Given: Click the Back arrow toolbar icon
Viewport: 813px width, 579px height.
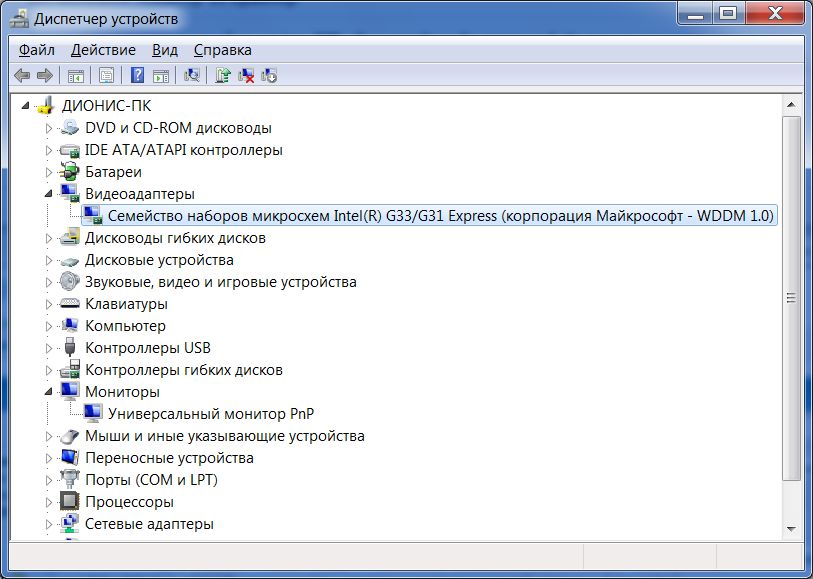Looking at the screenshot, I should (x=22, y=76).
